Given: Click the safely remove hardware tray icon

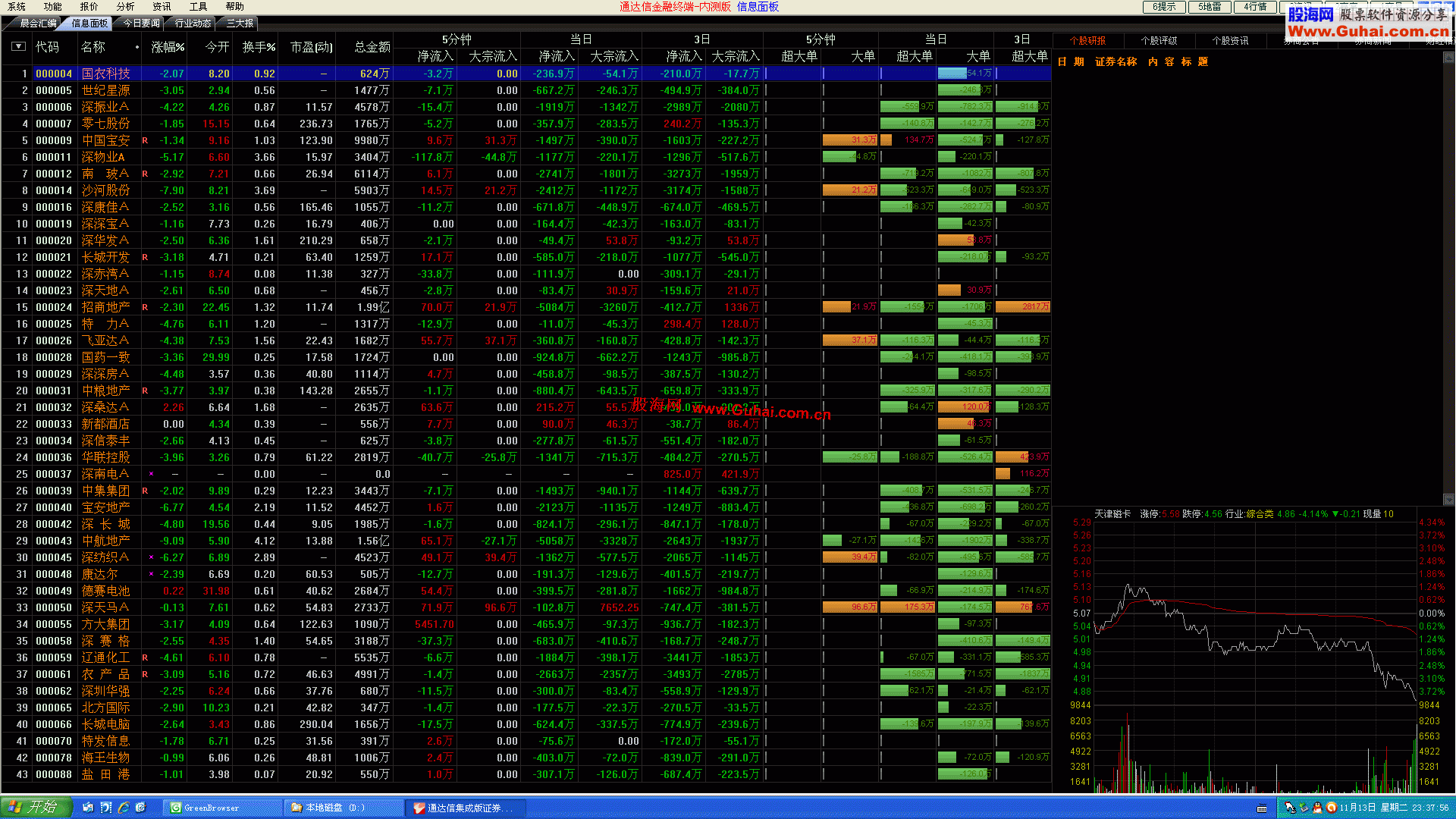Looking at the screenshot, I should (1304, 808).
